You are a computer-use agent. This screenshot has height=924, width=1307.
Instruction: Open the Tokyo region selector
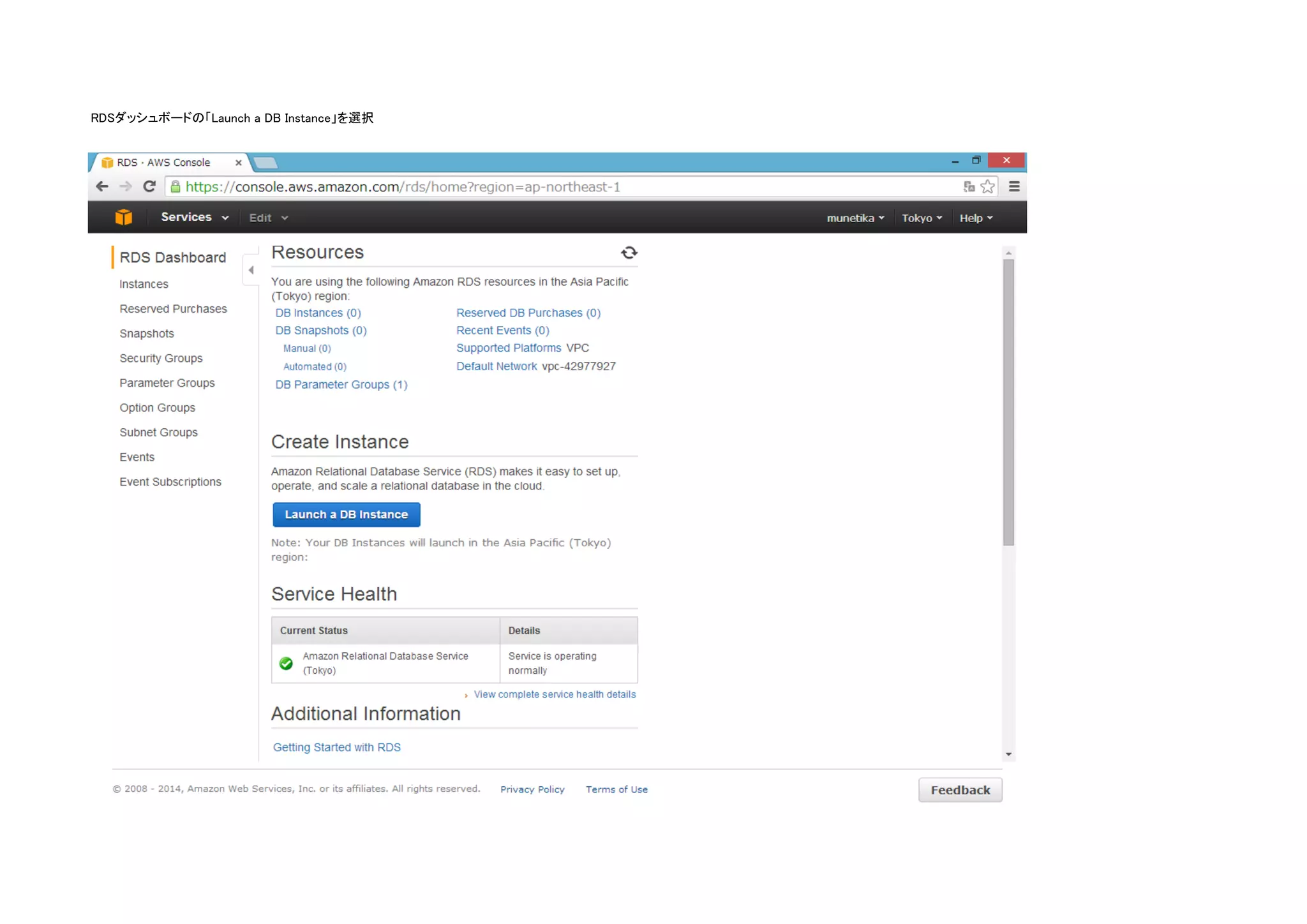pyautogui.click(x=922, y=218)
